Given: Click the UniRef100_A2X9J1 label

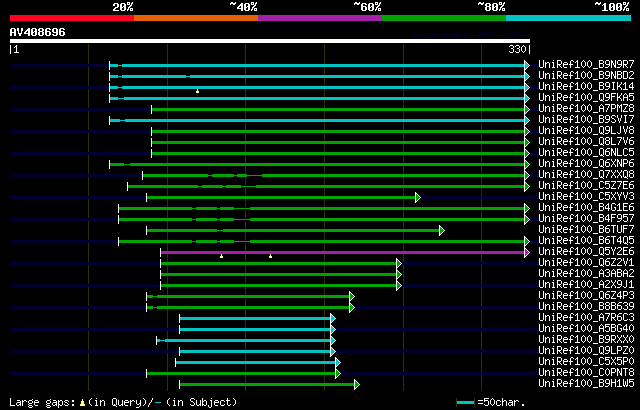Looking at the screenshot, I should (x=586, y=285).
